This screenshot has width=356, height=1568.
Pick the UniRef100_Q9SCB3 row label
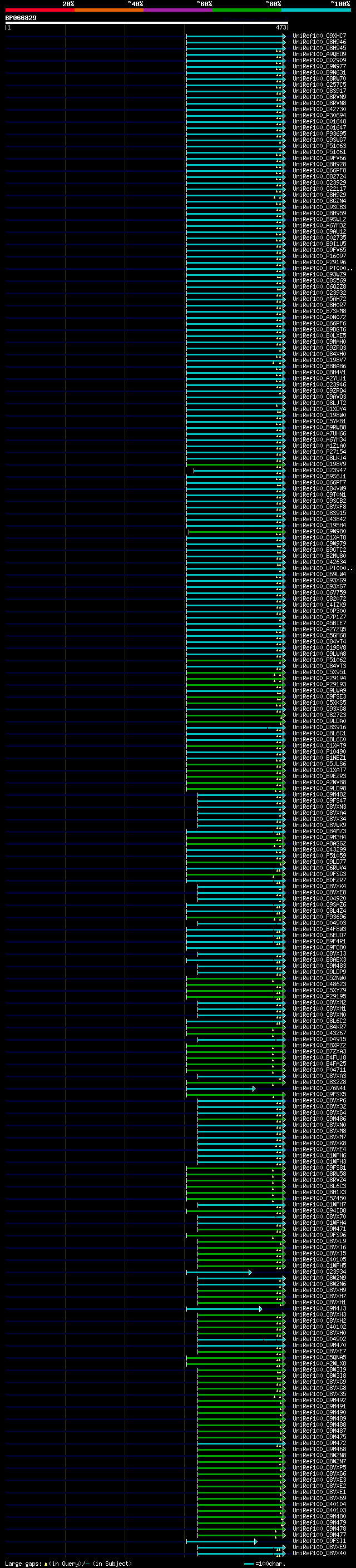(319, 207)
